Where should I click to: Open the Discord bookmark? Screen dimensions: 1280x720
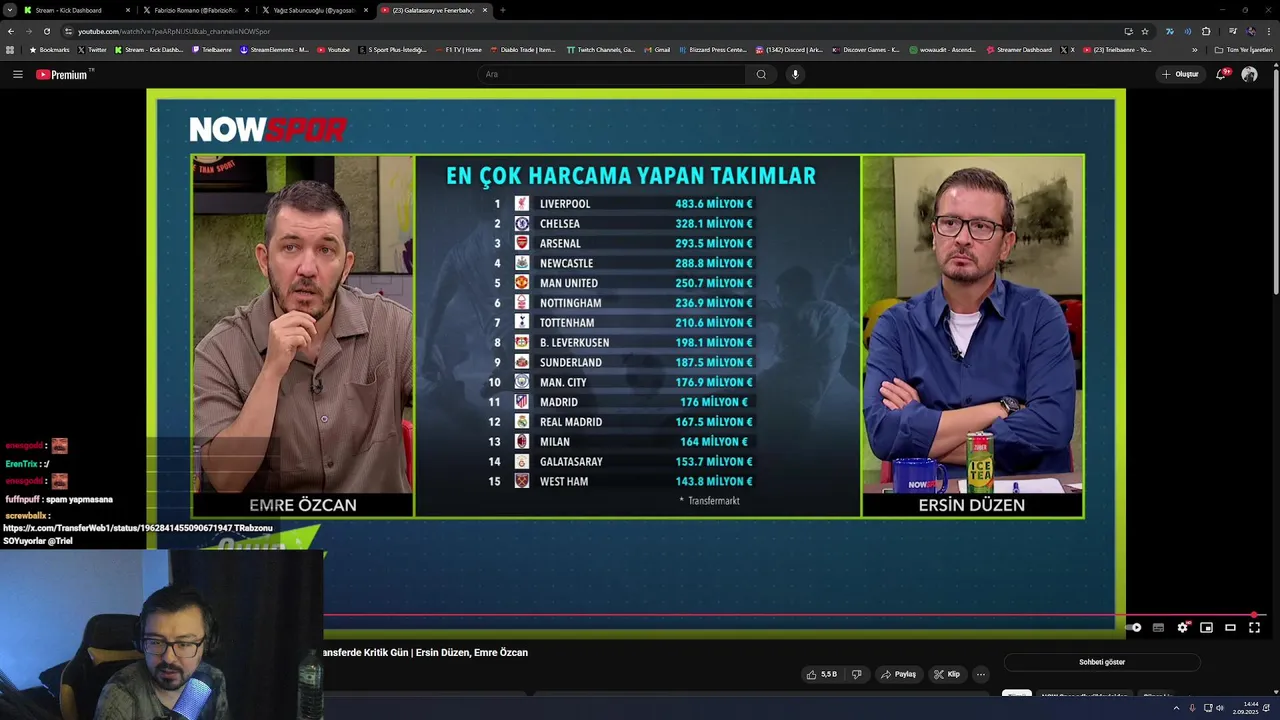tap(790, 49)
